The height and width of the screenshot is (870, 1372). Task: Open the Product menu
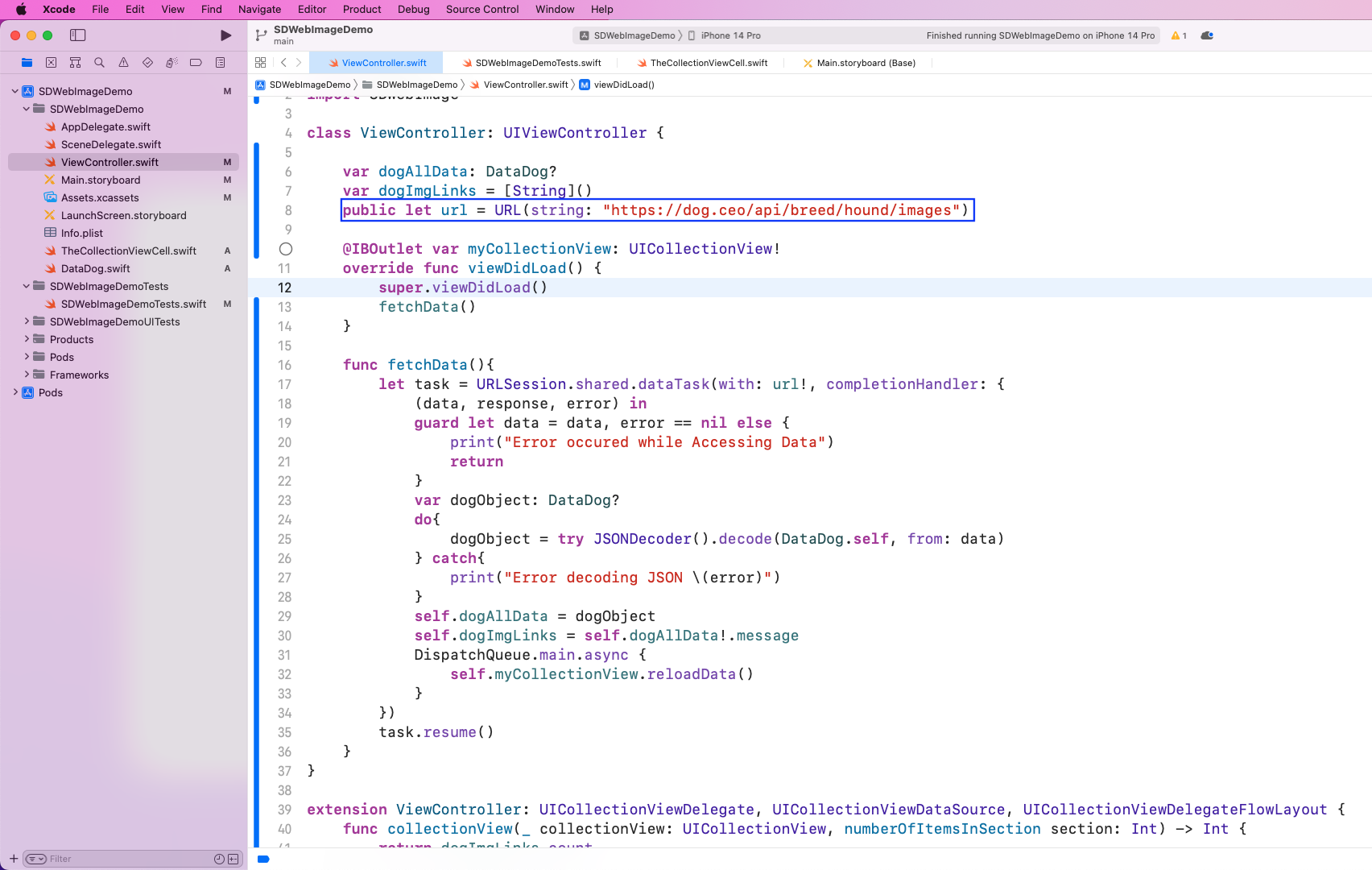[x=362, y=9]
